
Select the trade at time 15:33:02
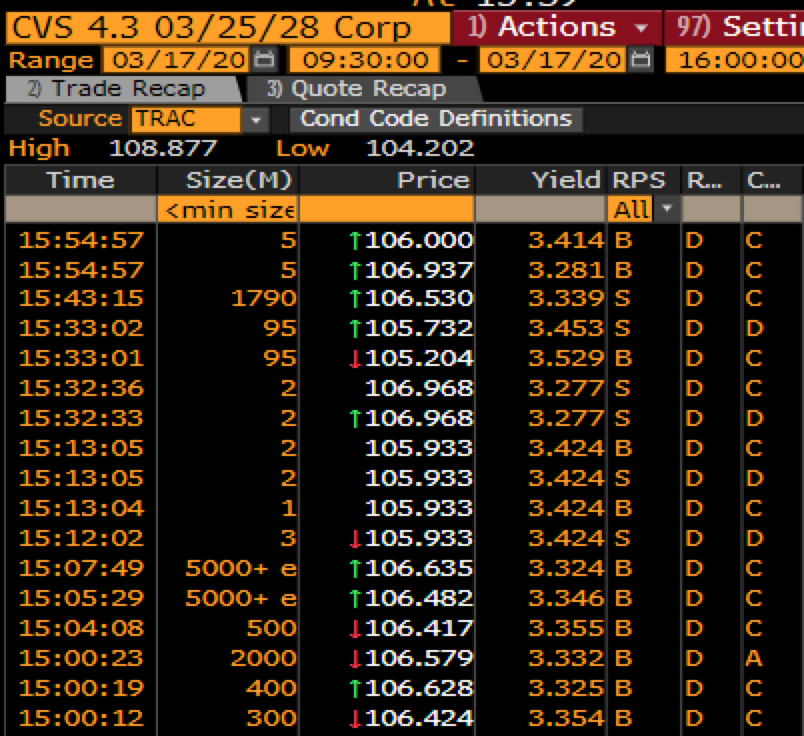(403, 328)
